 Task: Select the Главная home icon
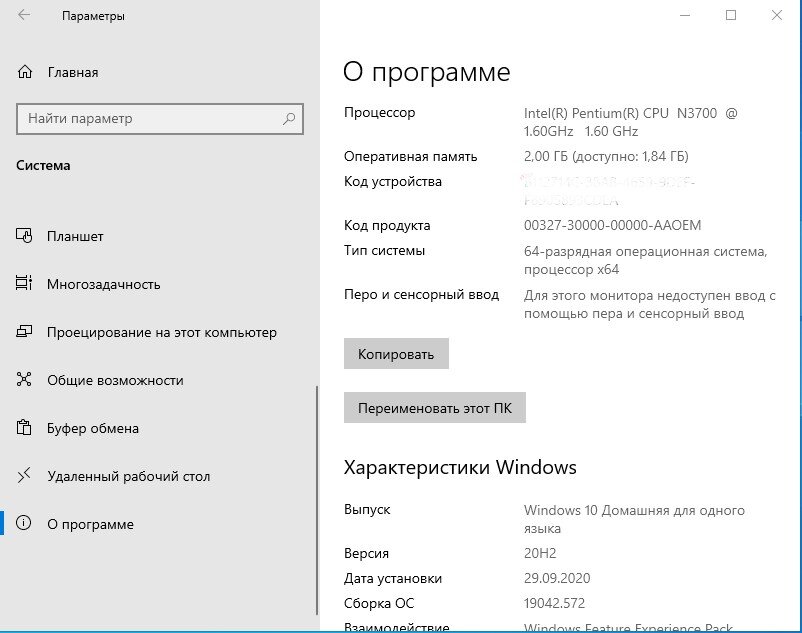pyautogui.click(x=23, y=72)
